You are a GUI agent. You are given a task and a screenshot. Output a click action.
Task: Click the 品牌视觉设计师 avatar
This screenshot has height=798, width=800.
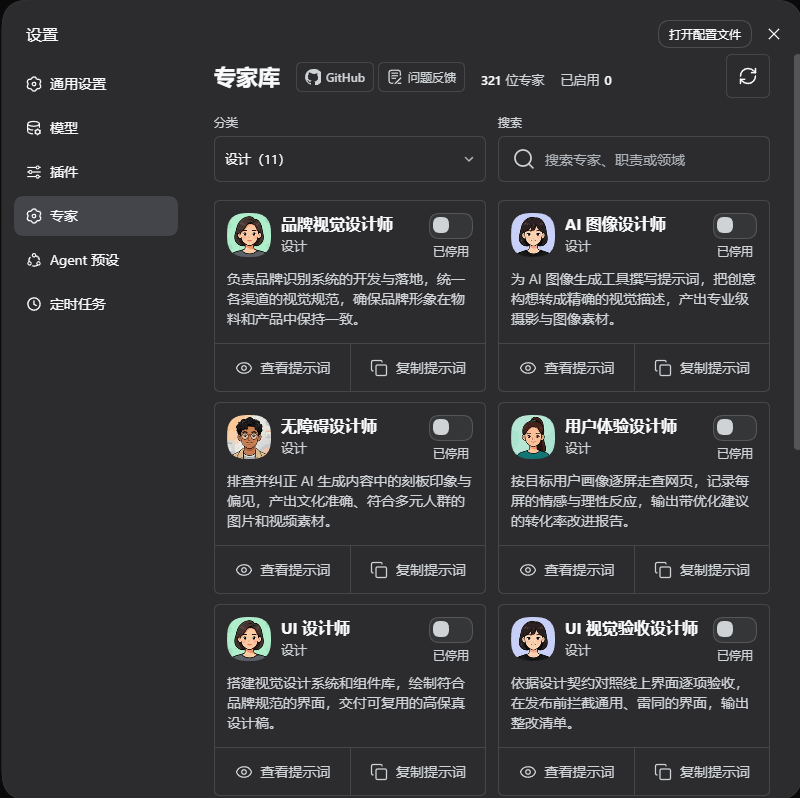click(x=249, y=235)
